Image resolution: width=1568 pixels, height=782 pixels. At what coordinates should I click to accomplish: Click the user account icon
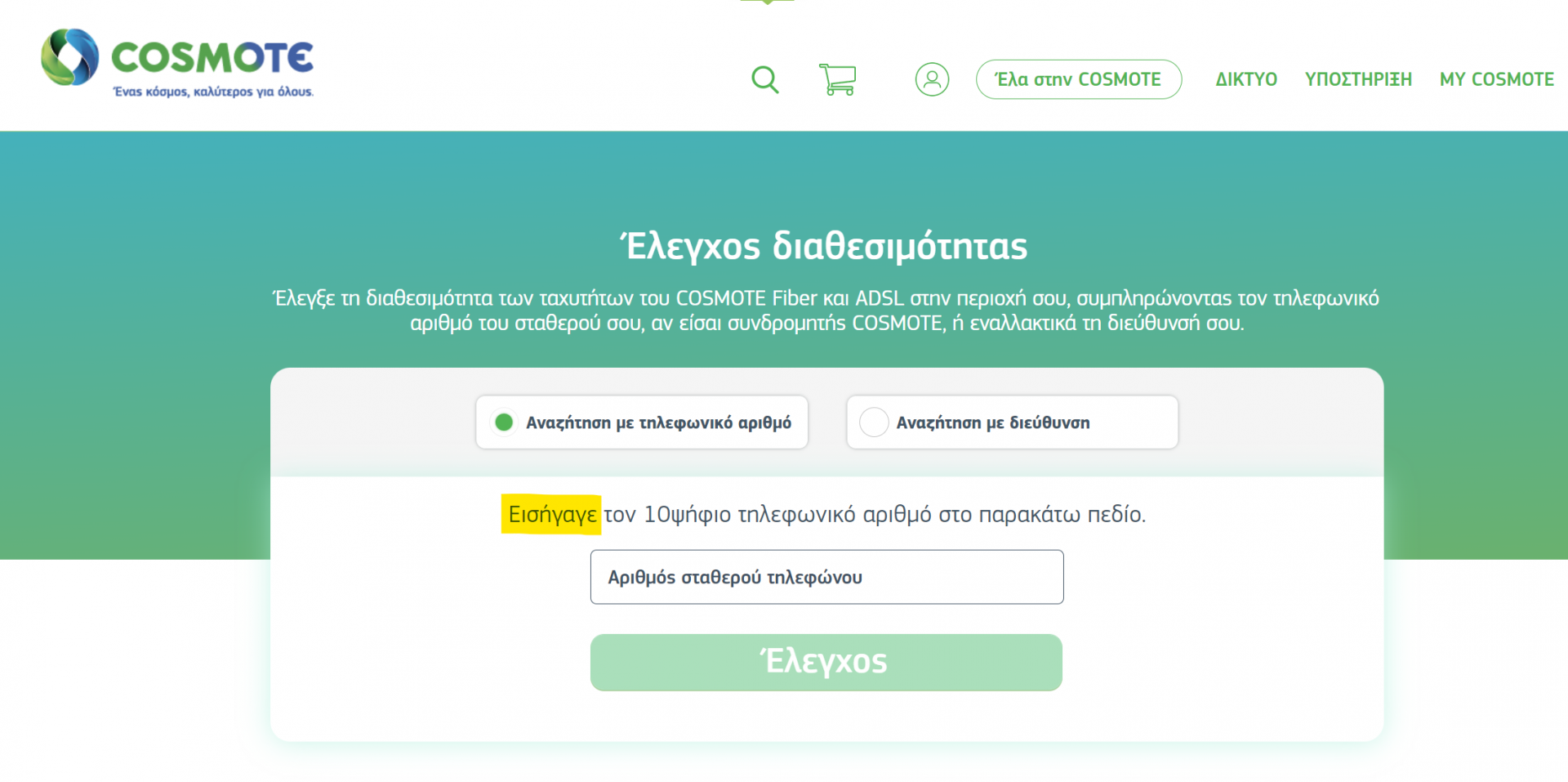click(x=932, y=79)
